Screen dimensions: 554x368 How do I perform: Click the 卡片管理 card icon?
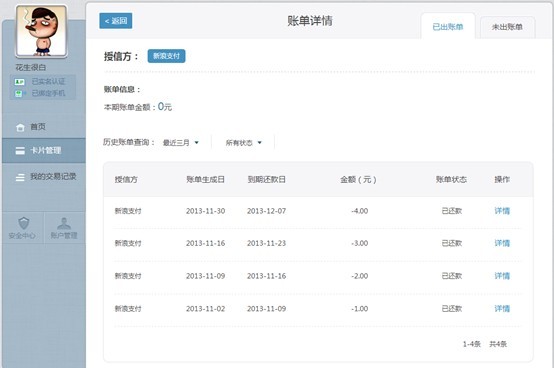pyautogui.click(x=20, y=151)
